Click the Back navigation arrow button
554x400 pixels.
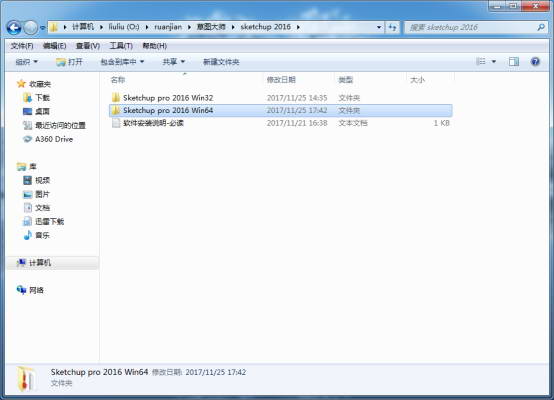pyautogui.click(x=14, y=28)
